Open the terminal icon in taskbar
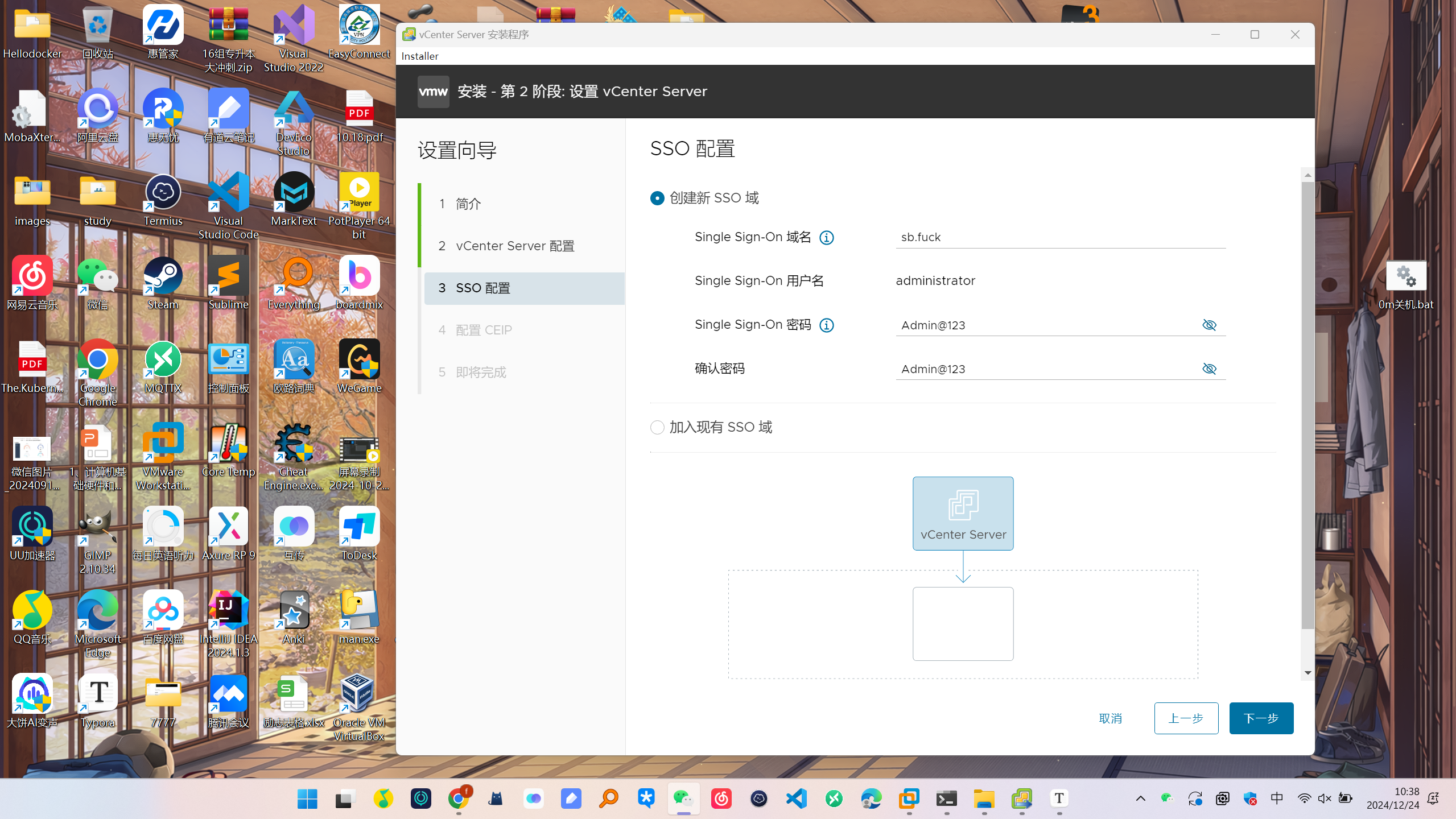The width and height of the screenshot is (1456, 819). click(x=946, y=799)
